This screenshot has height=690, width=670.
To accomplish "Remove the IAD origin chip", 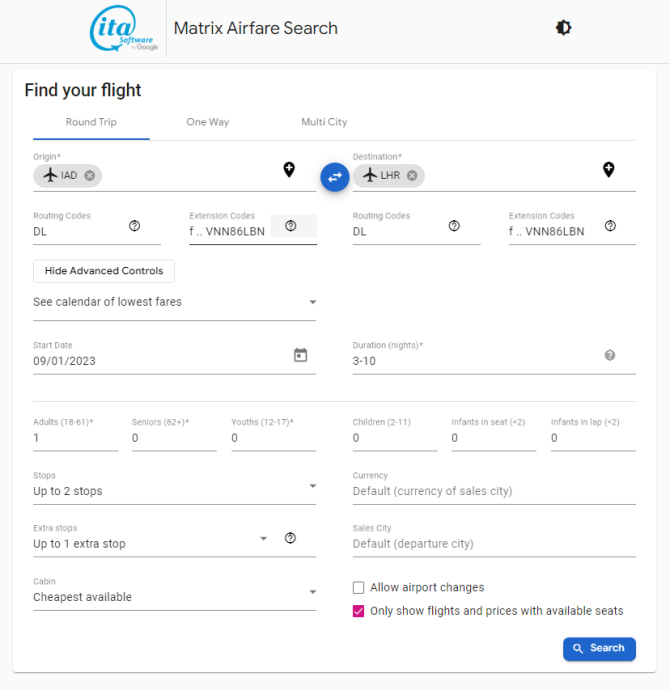I will 90,176.
